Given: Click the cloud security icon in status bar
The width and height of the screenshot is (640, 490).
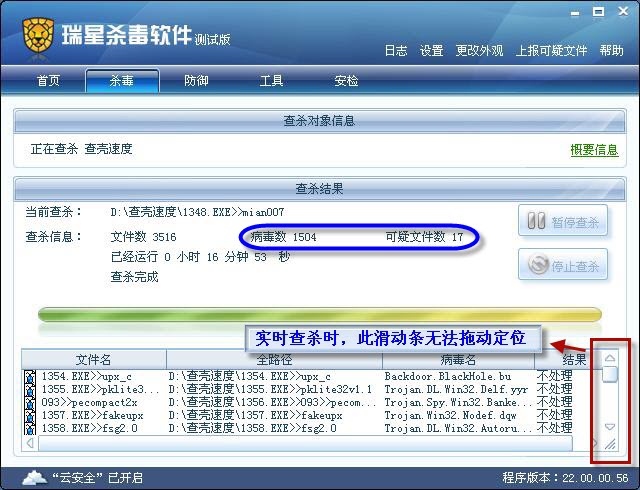Looking at the screenshot, I should click(x=34, y=477).
